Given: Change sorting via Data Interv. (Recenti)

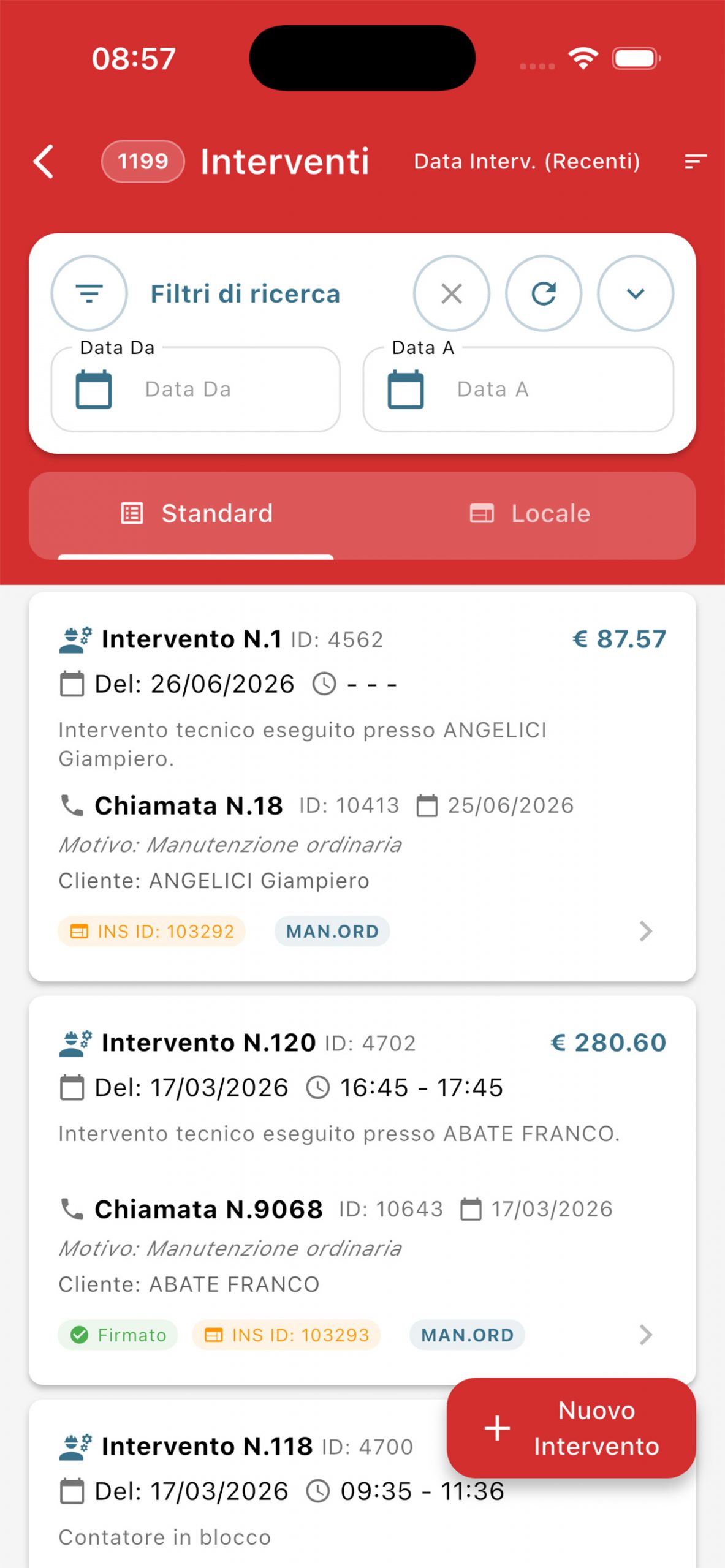Looking at the screenshot, I should pos(526,162).
